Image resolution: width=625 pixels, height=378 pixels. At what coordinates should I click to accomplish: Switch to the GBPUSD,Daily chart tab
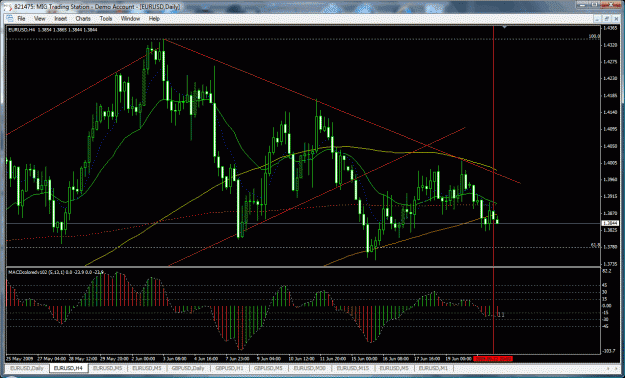click(189, 368)
